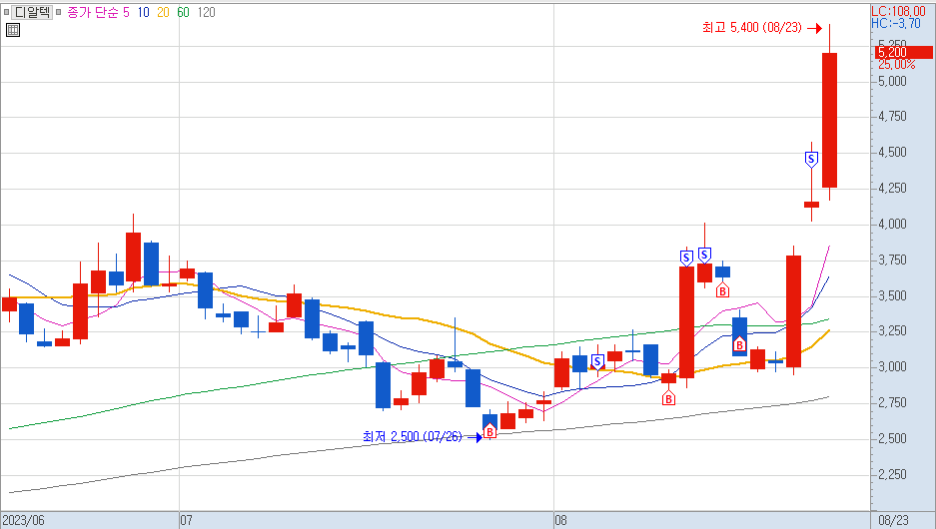Select the 60-day moving average legend
This screenshot has width=936, height=529.
183,12
